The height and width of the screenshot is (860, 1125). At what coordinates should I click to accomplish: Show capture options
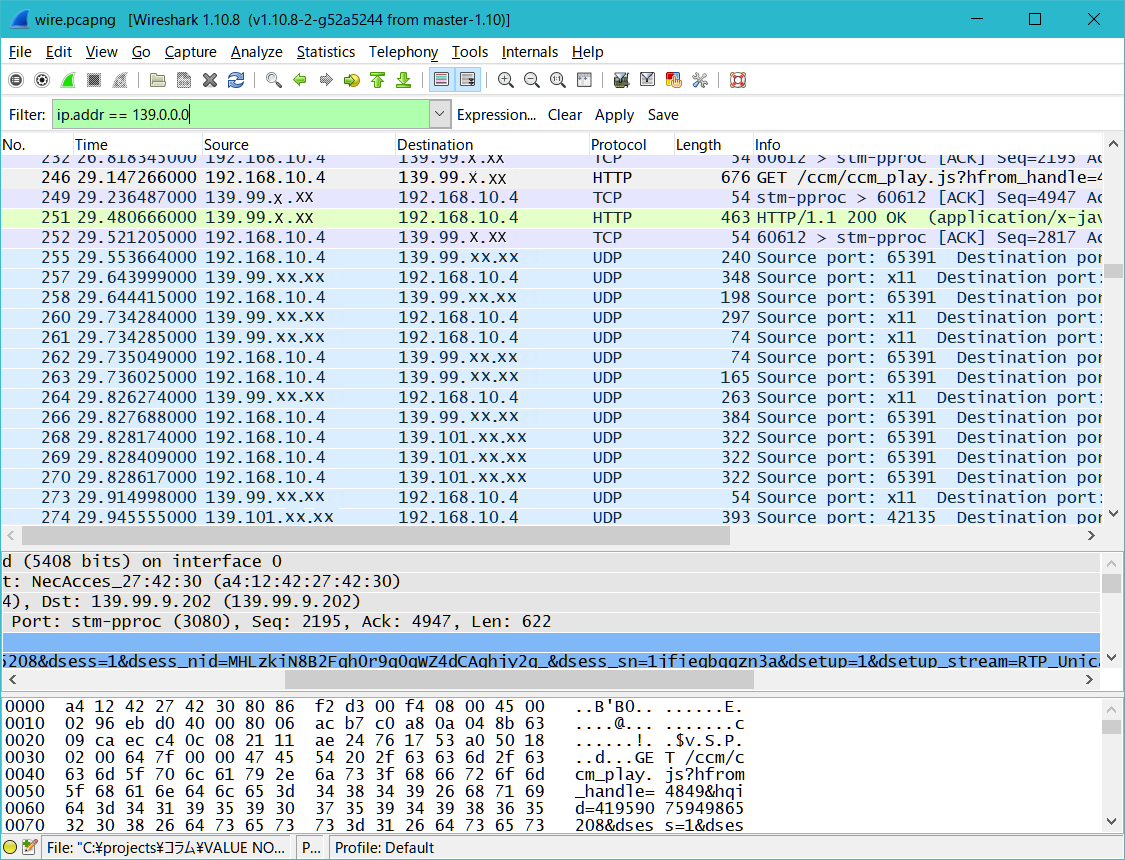coord(42,80)
